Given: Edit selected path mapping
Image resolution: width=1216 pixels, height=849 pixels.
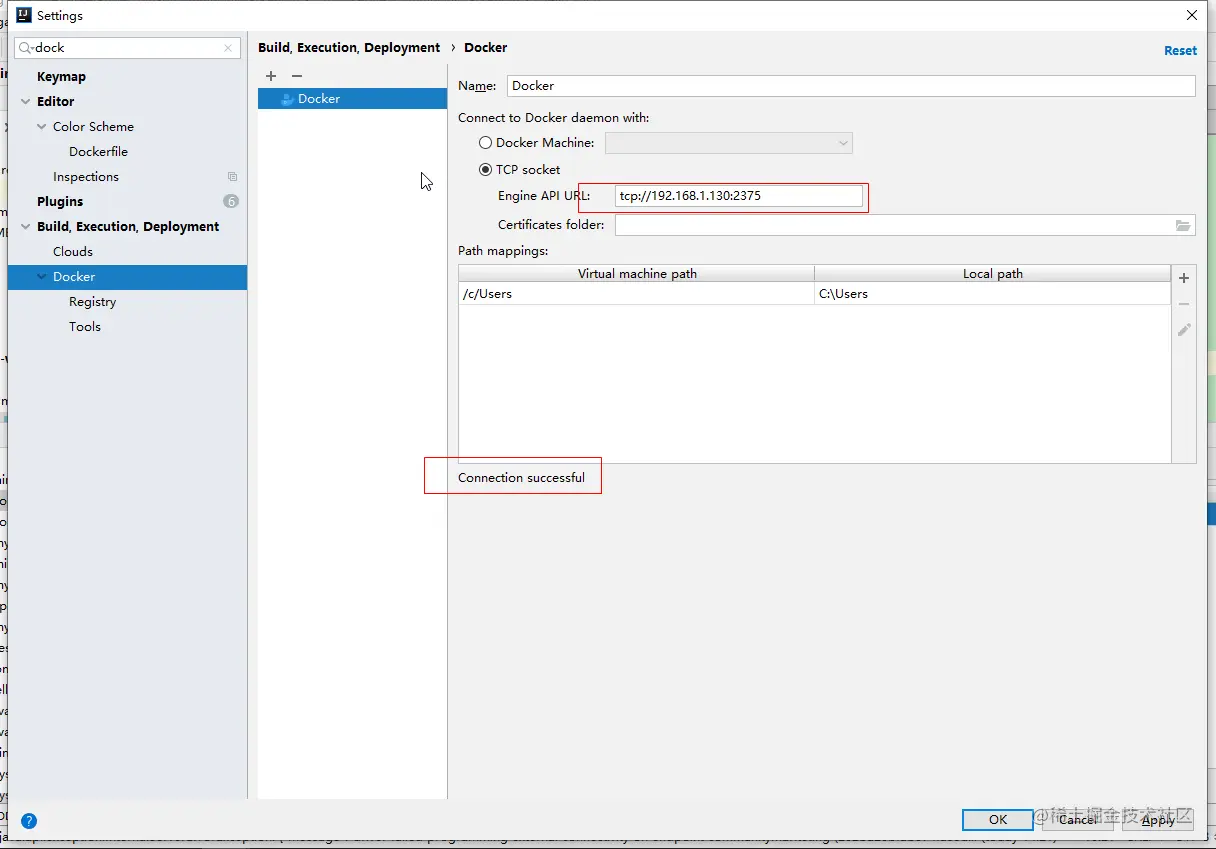Looking at the screenshot, I should (x=1184, y=329).
